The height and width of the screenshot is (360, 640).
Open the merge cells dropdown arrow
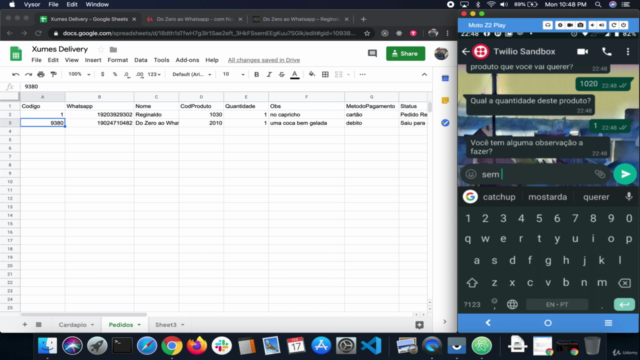[x=348, y=74]
